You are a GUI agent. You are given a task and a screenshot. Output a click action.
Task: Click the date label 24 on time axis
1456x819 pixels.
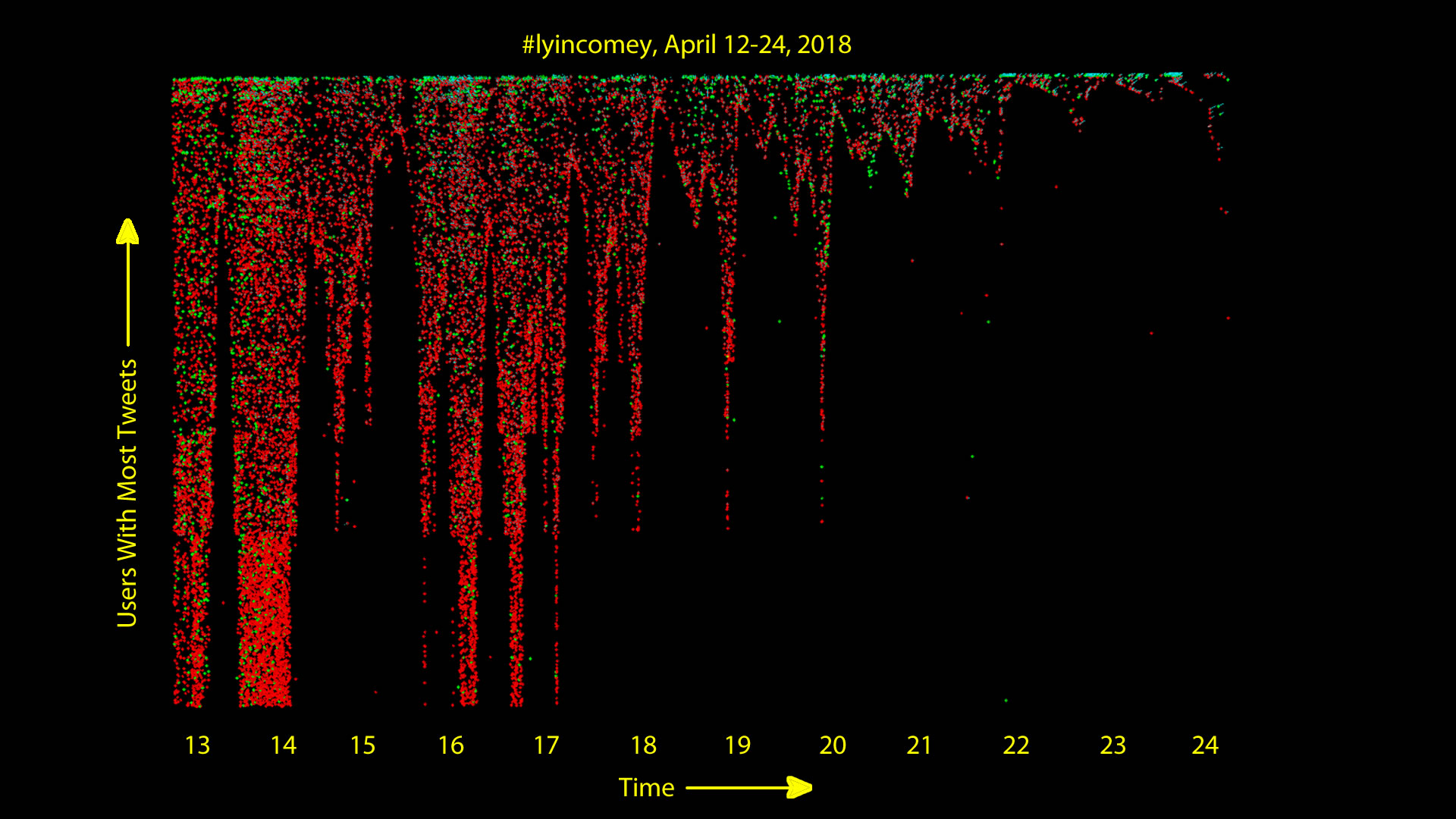pyautogui.click(x=1205, y=745)
